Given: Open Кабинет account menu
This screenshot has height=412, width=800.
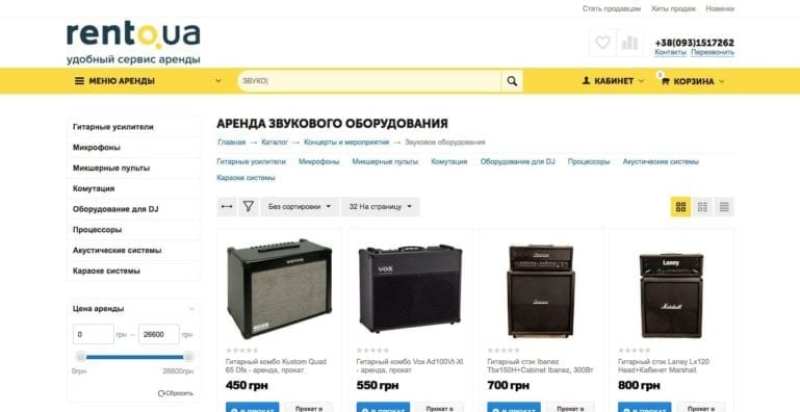Looking at the screenshot, I should [x=613, y=81].
